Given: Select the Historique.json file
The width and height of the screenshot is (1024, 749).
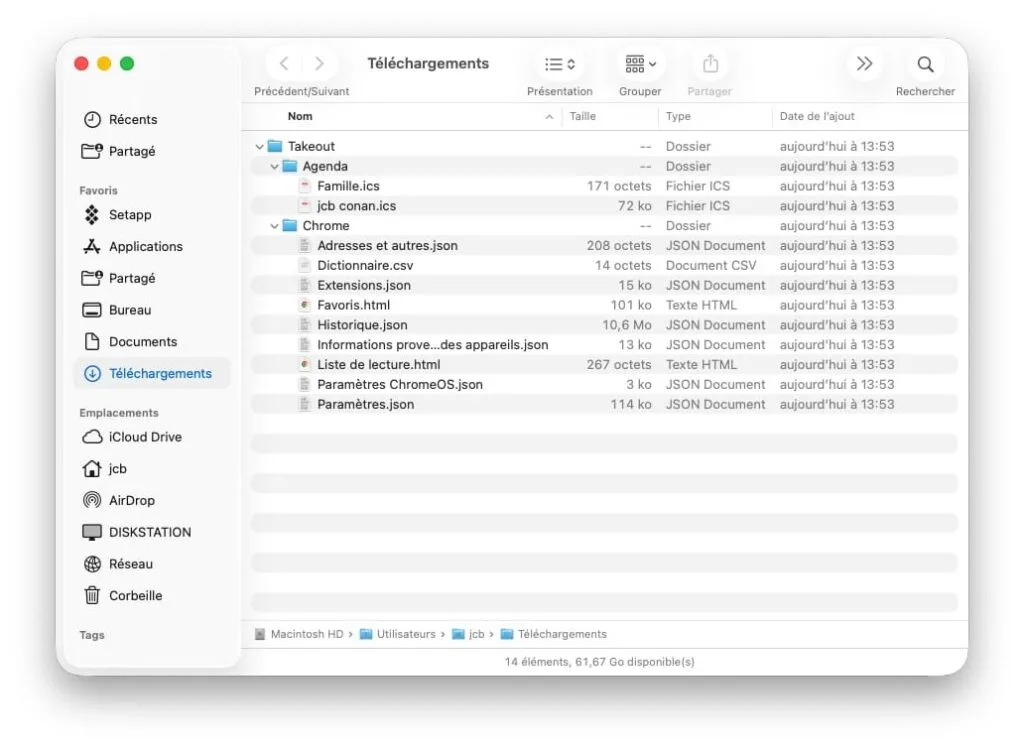Looking at the screenshot, I should pyautogui.click(x=362, y=325).
